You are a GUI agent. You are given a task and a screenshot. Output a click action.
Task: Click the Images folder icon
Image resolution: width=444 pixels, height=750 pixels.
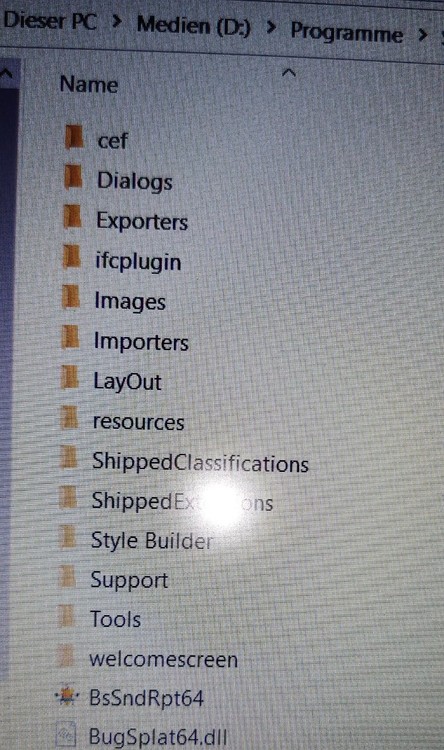(71, 297)
